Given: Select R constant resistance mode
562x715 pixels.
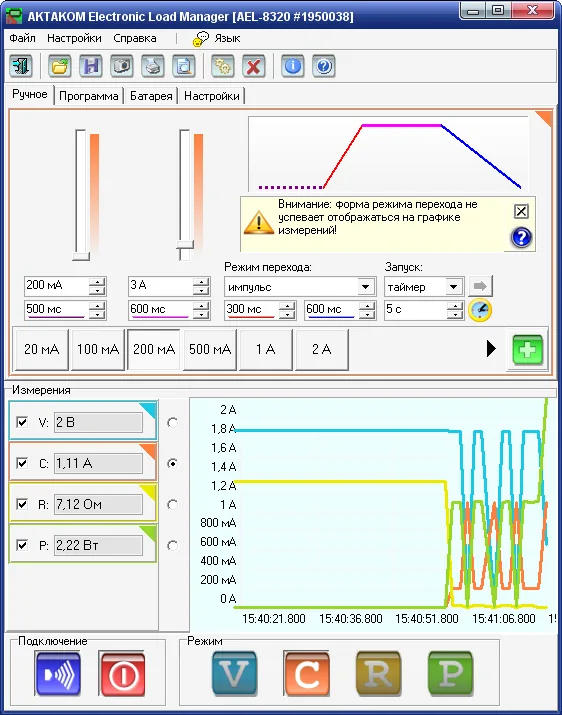Looking at the screenshot, I should 378,674.
